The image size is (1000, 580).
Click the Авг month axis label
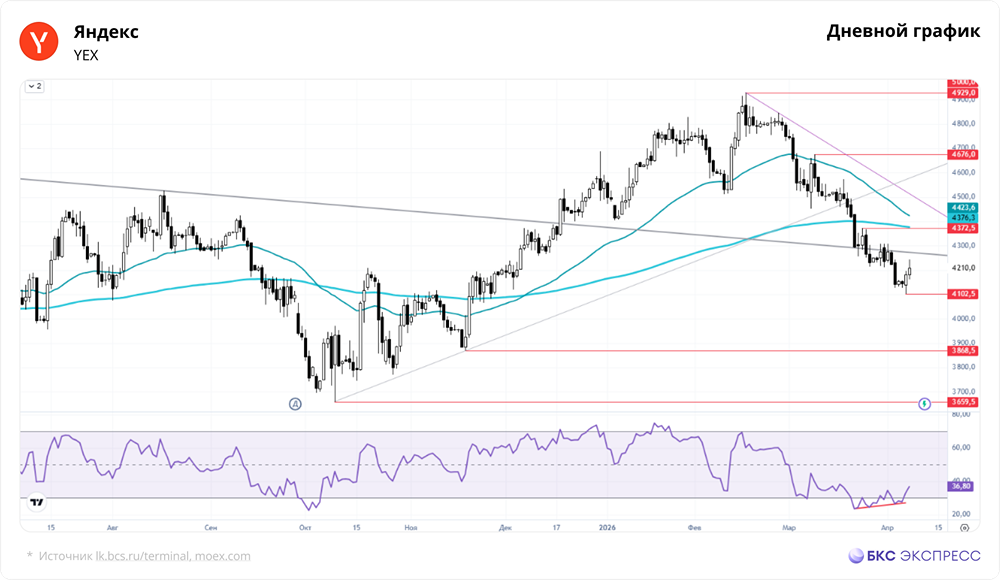(113, 528)
